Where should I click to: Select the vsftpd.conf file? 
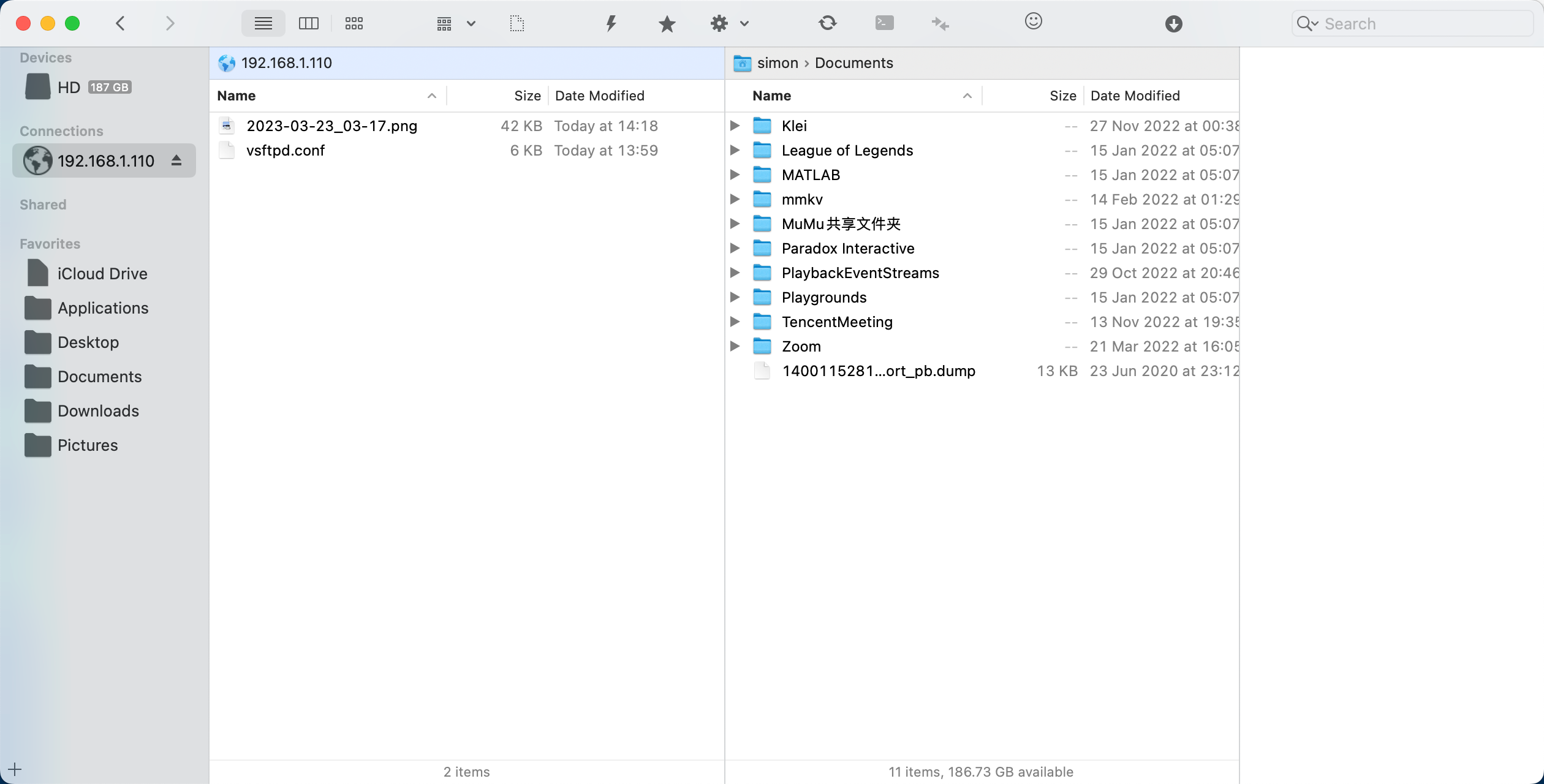(x=285, y=151)
